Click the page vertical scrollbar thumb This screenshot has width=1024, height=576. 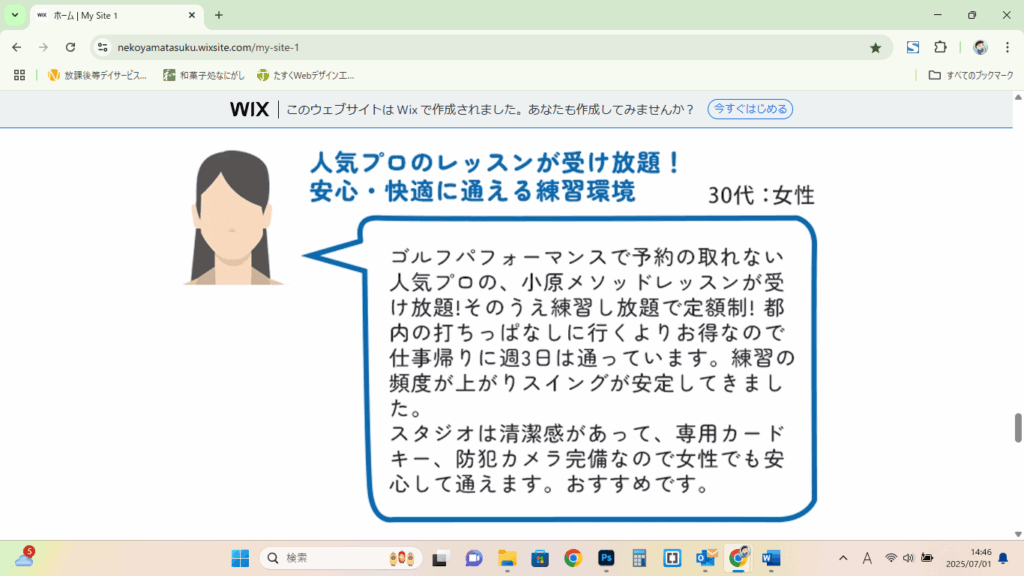tap(1017, 428)
